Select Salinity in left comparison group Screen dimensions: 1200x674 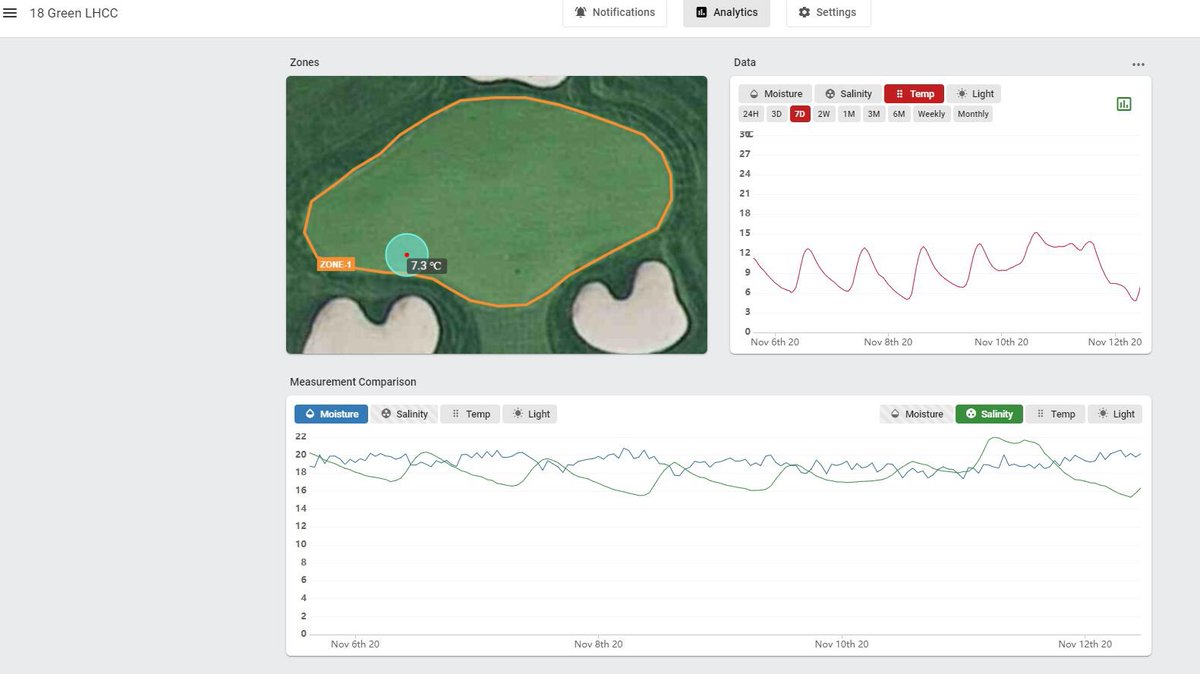[404, 414]
